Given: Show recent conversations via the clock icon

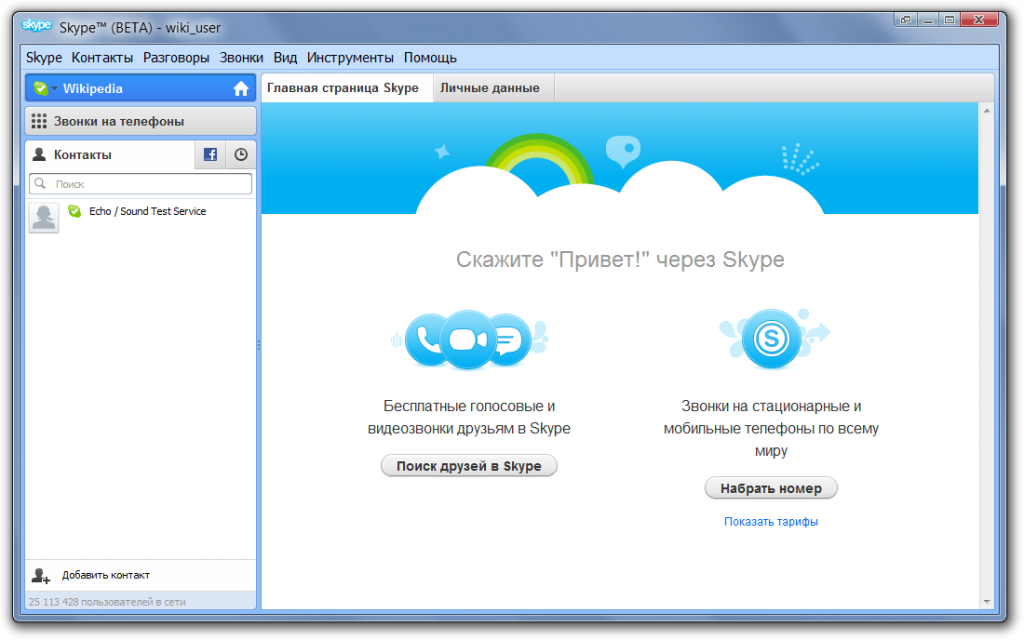Looking at the screenshot, I should click(x=241, y=155).
